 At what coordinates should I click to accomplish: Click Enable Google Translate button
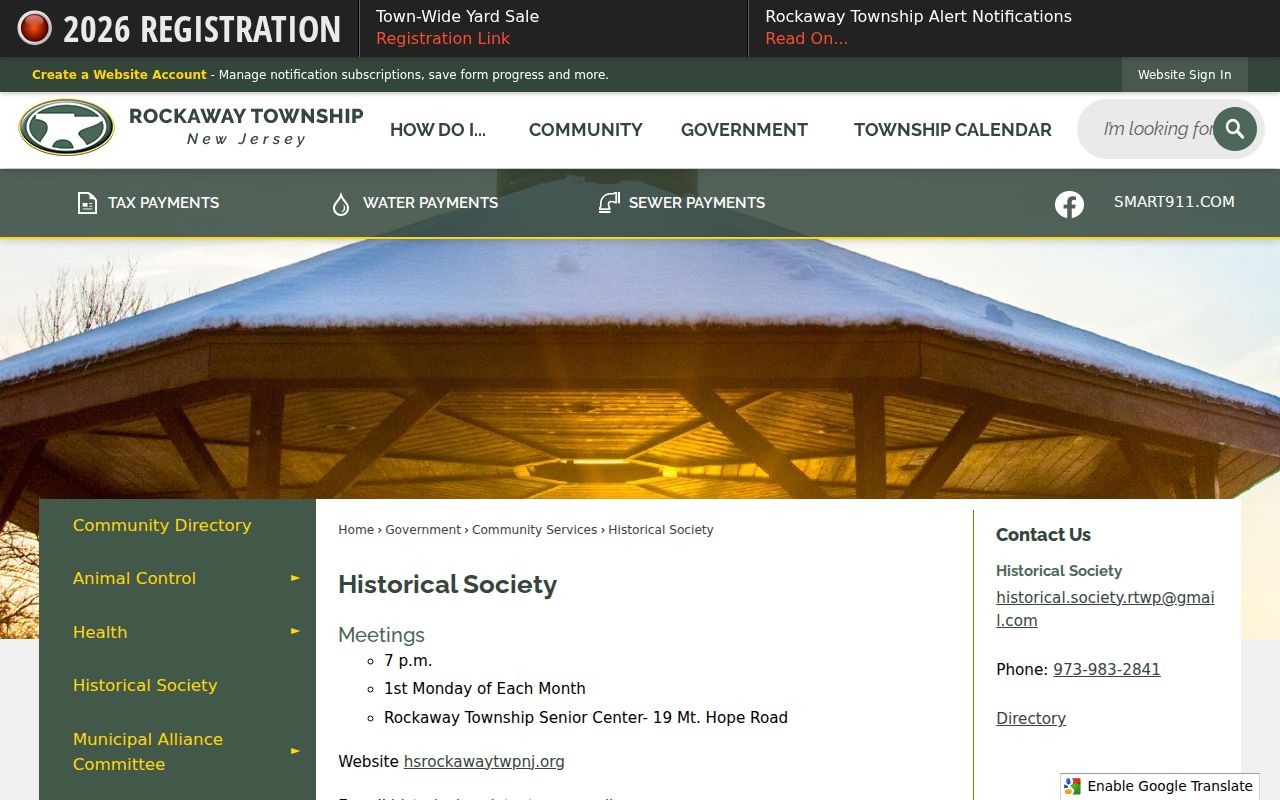(x=1160, y=786)
